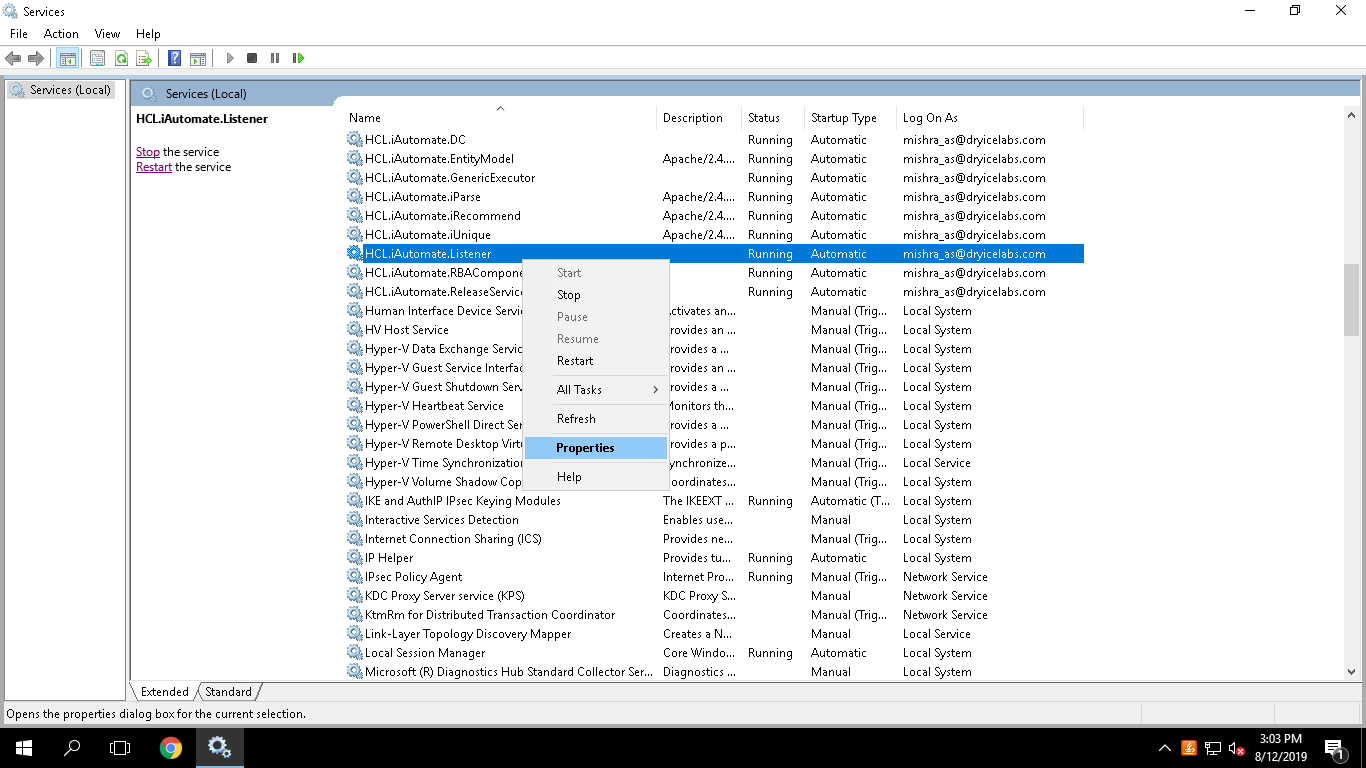
Task: Click the Refresh toolbar icon
Action: 121,58
